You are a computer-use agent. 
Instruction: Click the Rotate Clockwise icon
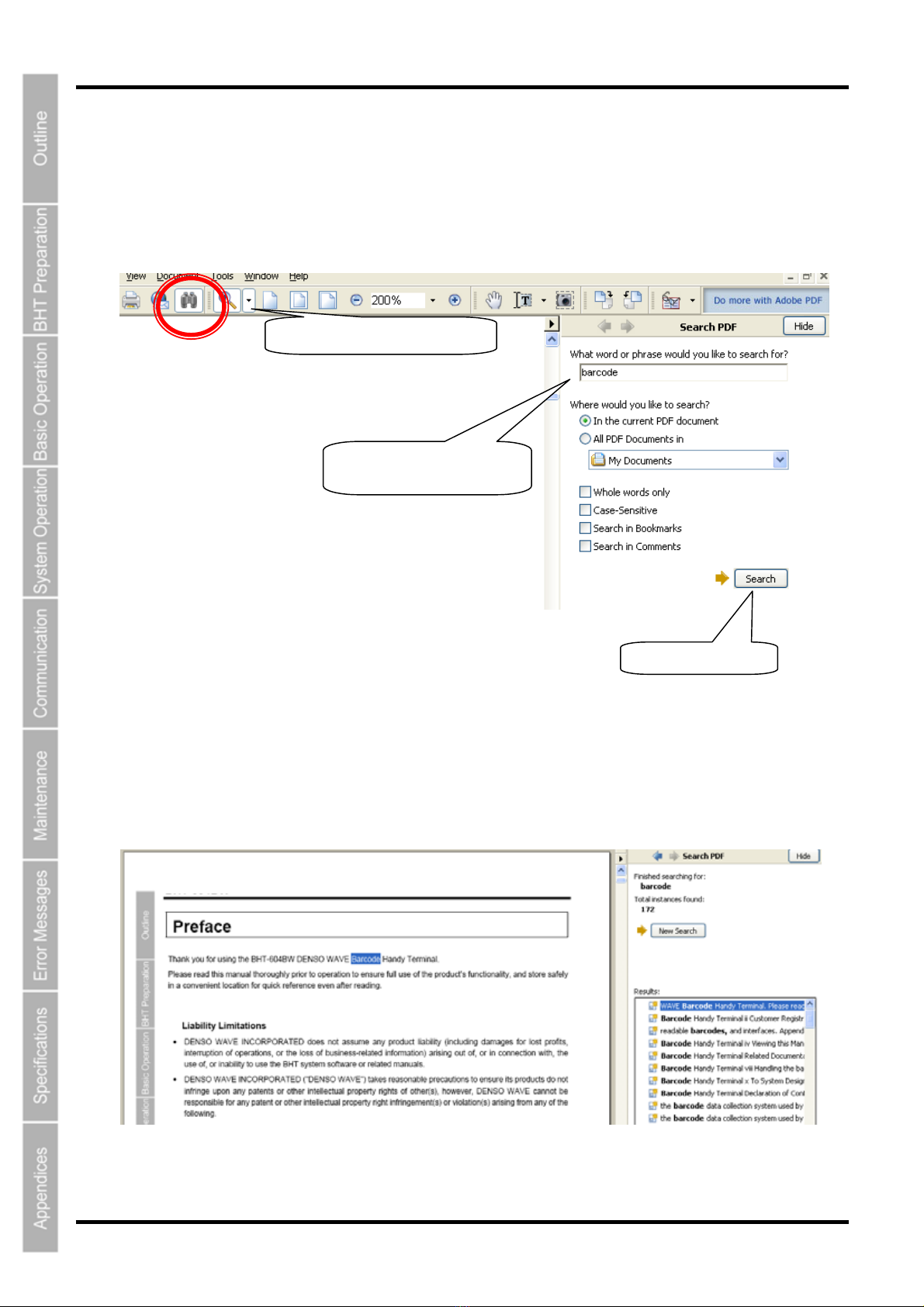point(603,300)
